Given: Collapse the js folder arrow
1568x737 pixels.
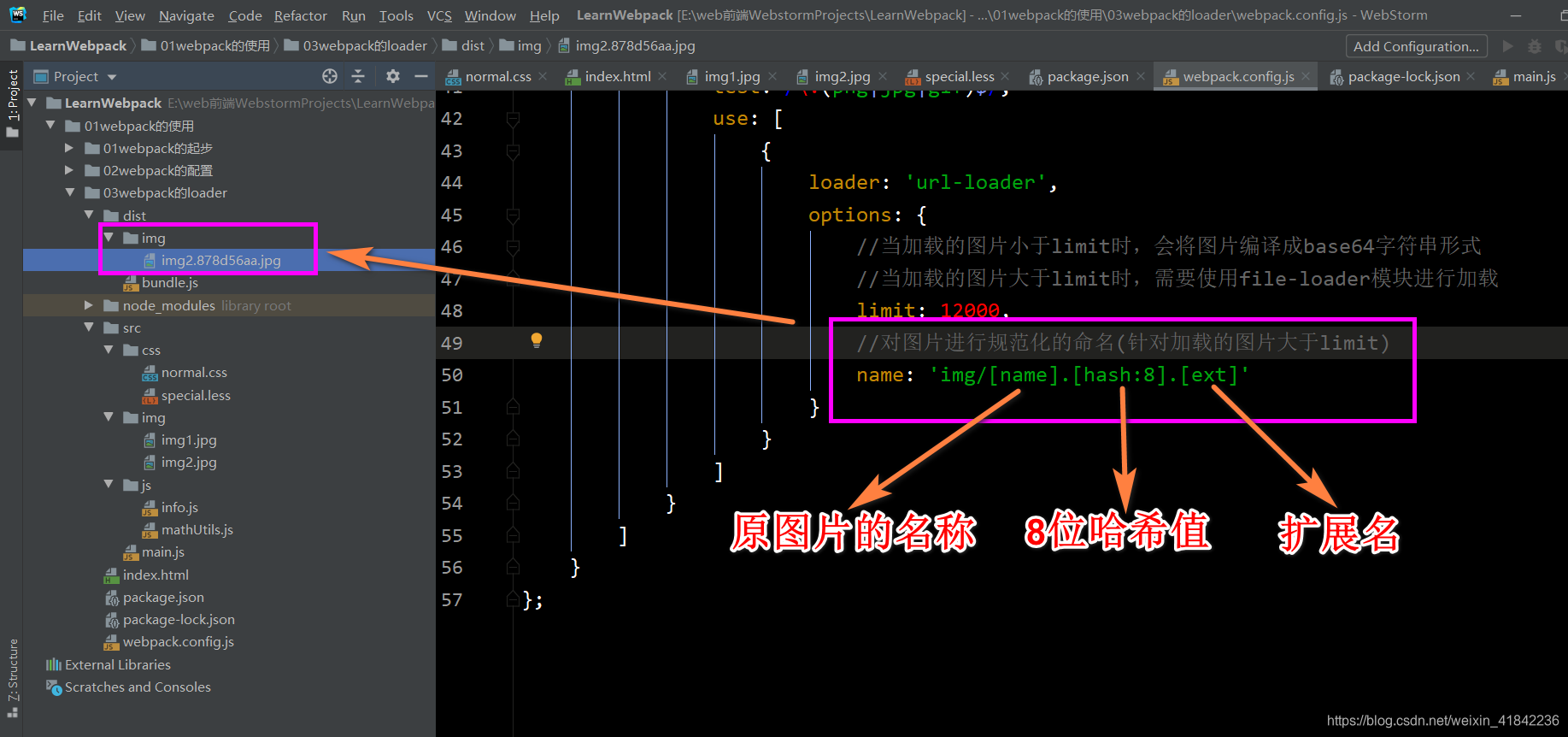Looking at the screenshot, I should pyautogui.click(x=109, y=485).
